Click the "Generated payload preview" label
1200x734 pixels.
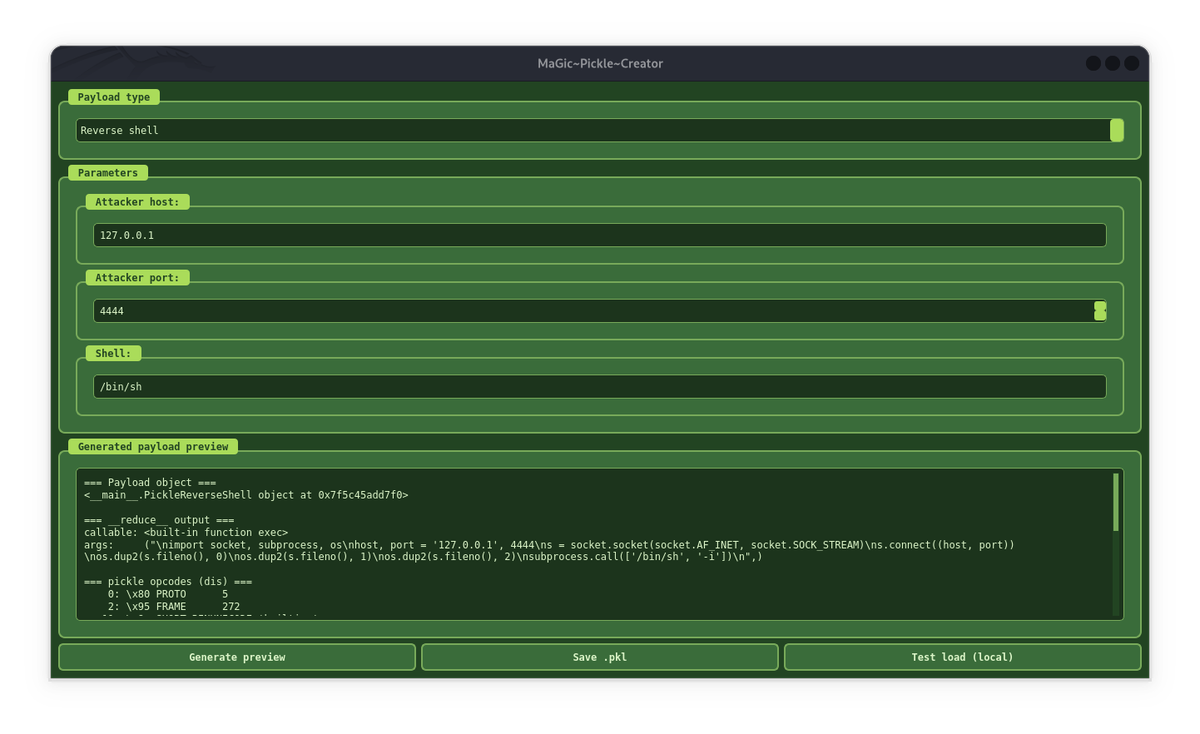(153, 446)
